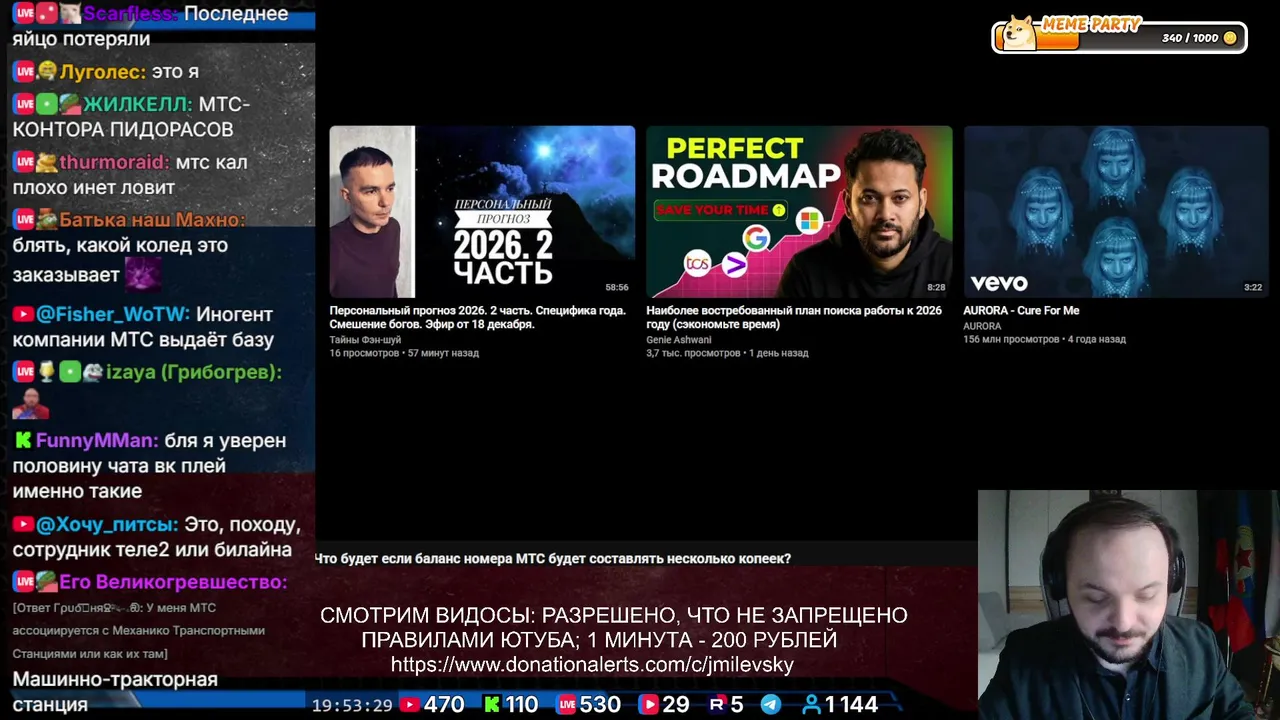Image resolution: width=1280 pixels, height=720 pixels.
Task: Click the '3,7 тыс. просмотров • 1 день назад' text
Action: pos(727,353)
